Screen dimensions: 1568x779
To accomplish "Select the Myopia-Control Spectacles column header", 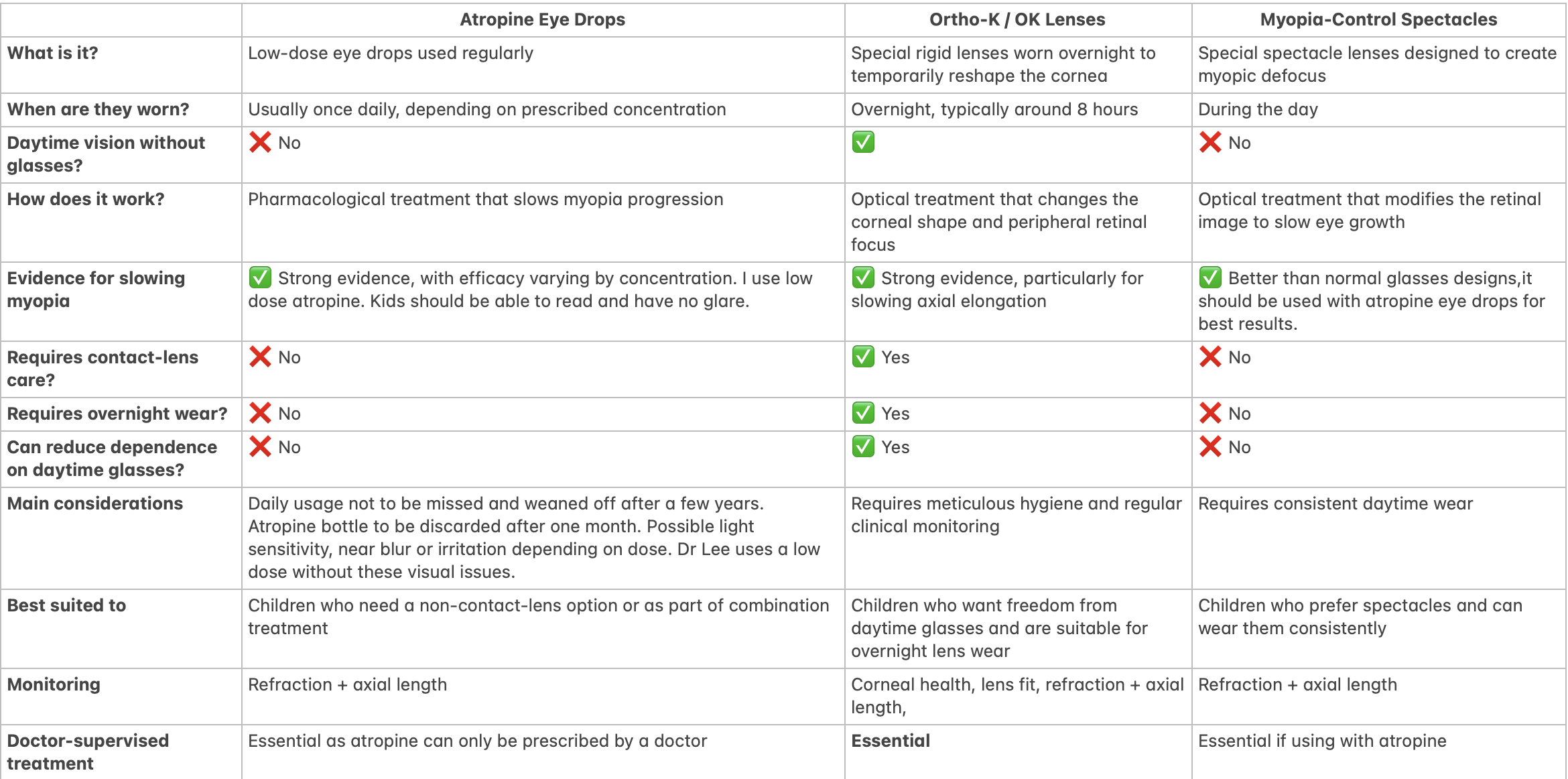I will pyautogui.click(x=1378, y=19).
